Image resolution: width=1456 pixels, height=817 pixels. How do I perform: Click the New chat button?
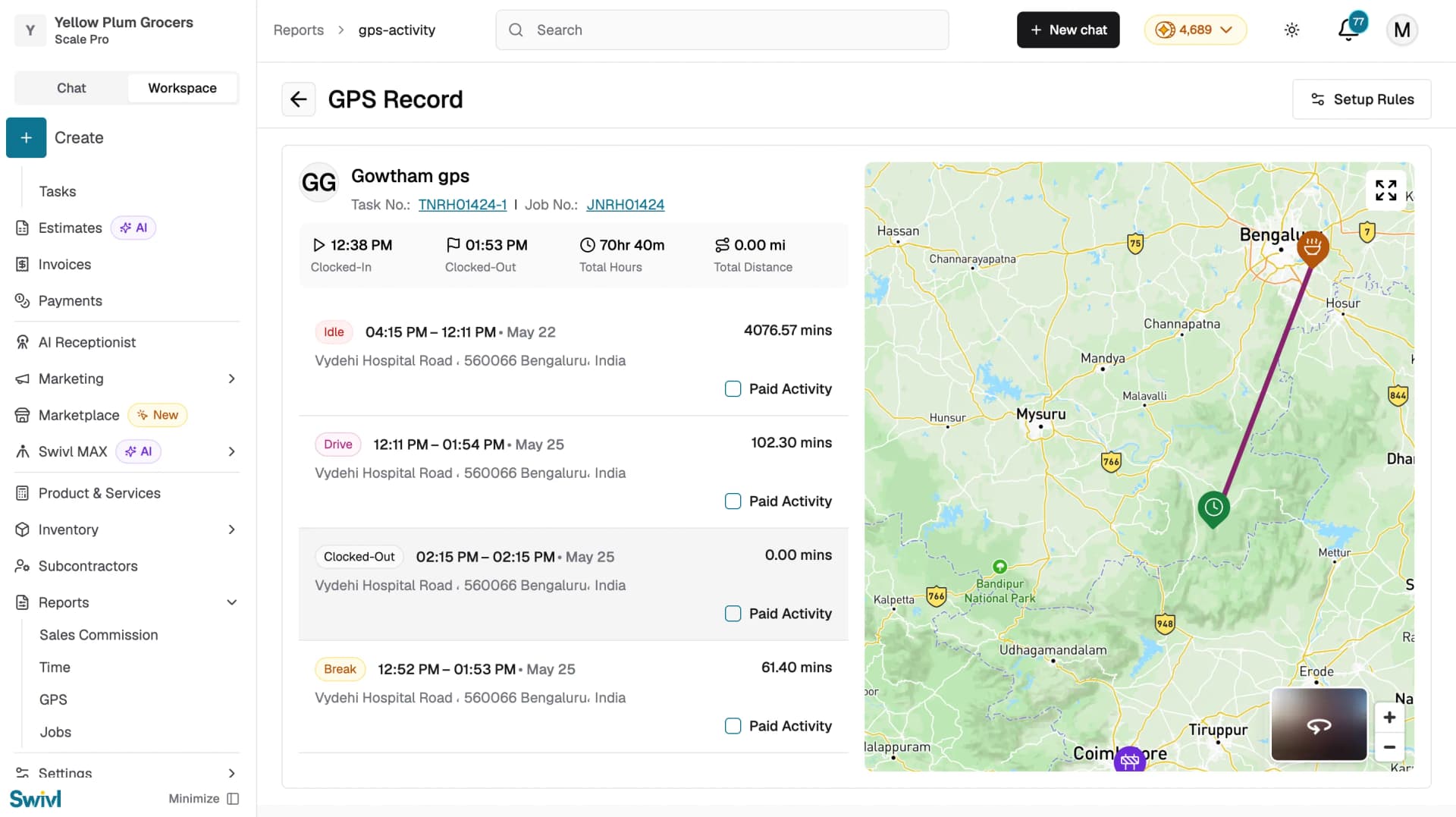[1068, 30]
